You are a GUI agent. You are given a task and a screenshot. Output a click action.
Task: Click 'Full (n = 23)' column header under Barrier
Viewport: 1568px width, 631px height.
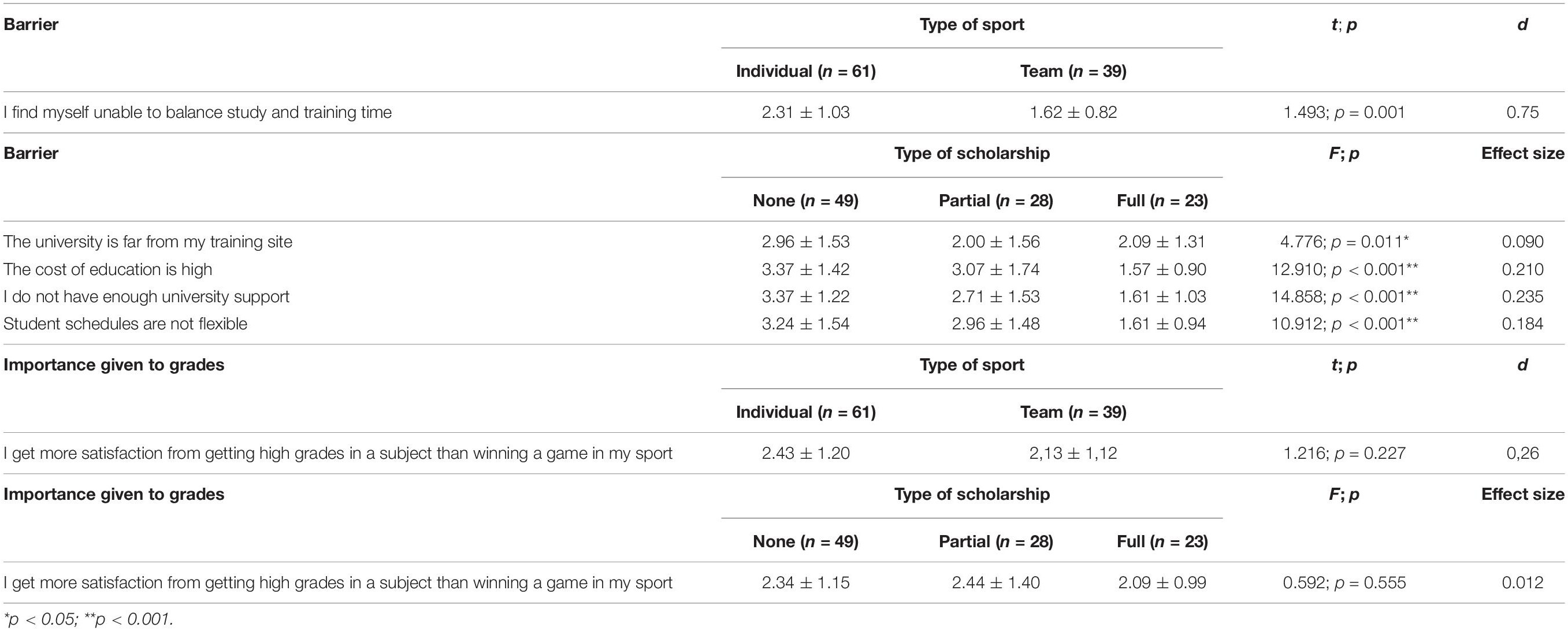tap(1162, 201)
